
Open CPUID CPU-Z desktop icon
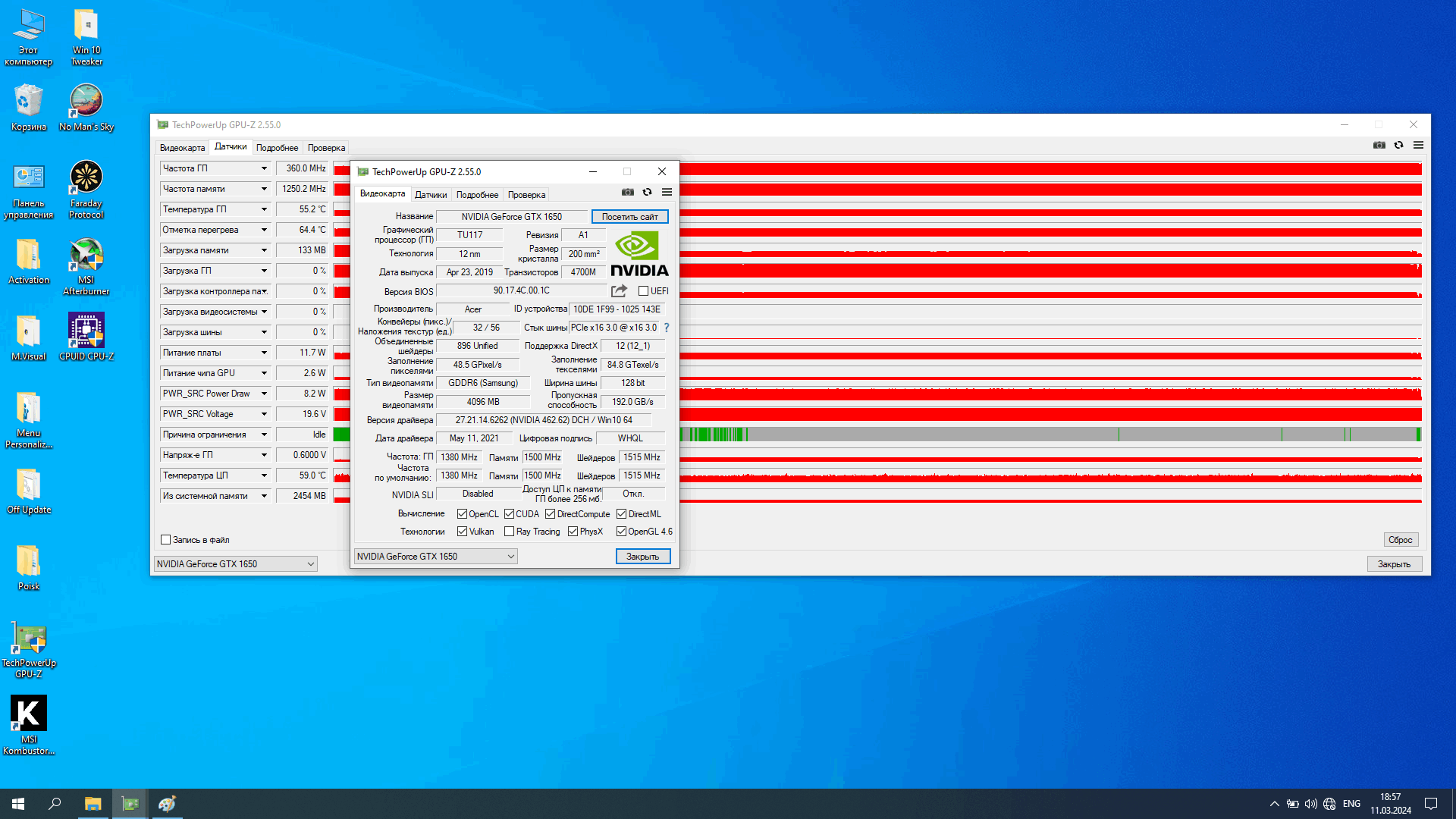pos(86,337)
